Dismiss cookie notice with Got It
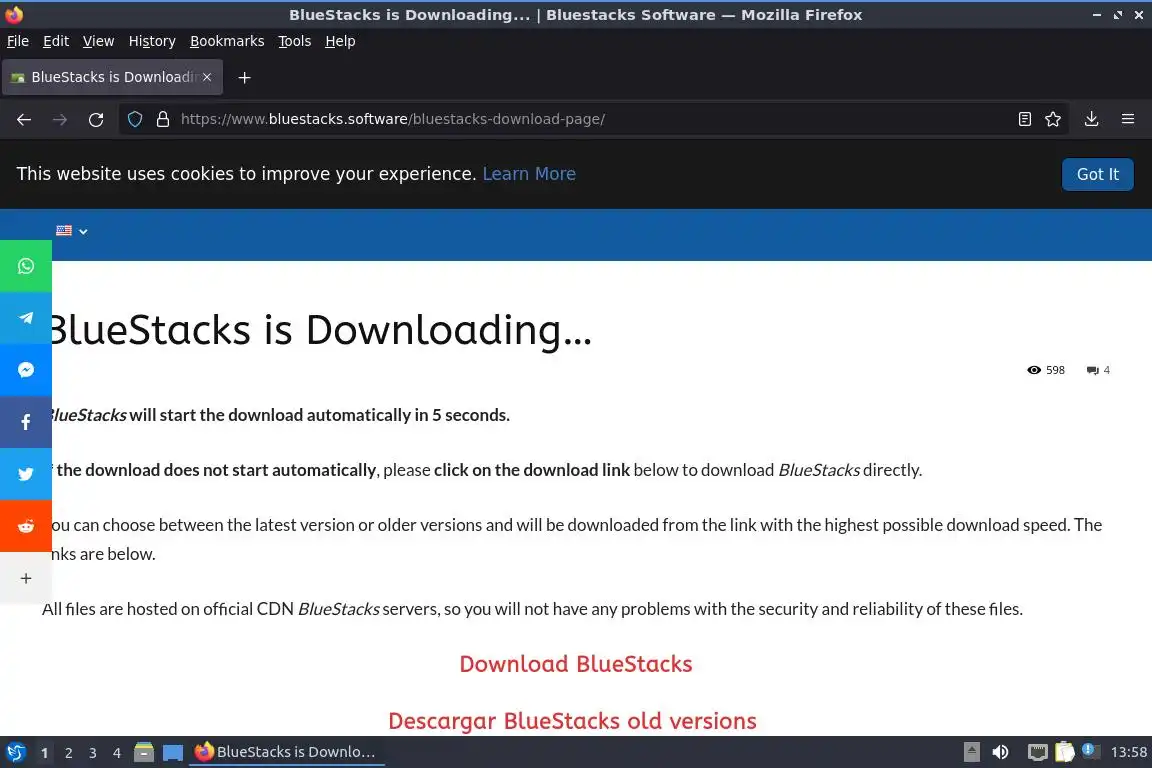The height and width of the screenshot is (768, 1152). point(1098,174)
